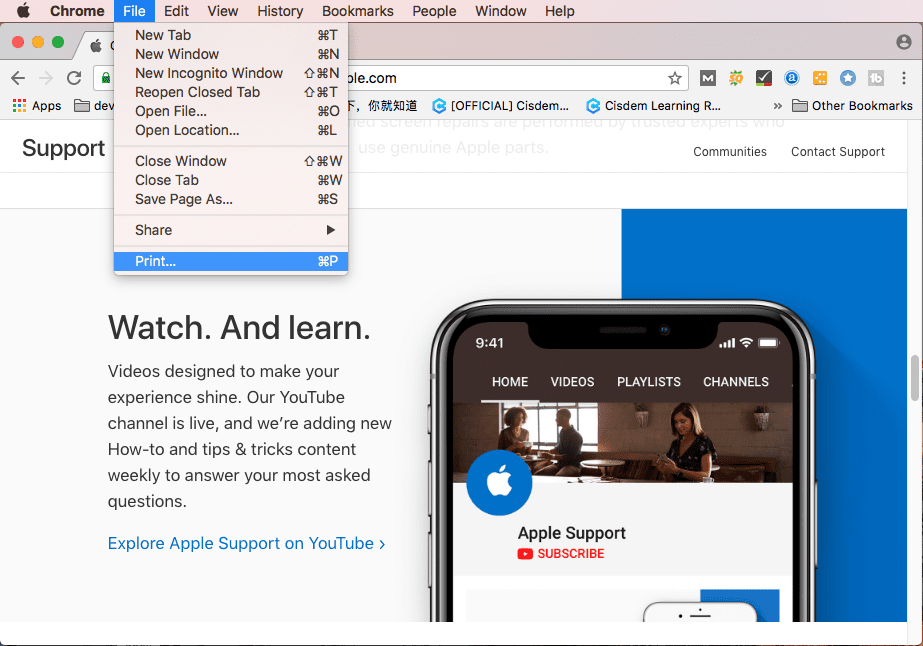This screenshot has height=646, width=923.
Task: Choose Close Window from the File menu
Action: (231, 161)
